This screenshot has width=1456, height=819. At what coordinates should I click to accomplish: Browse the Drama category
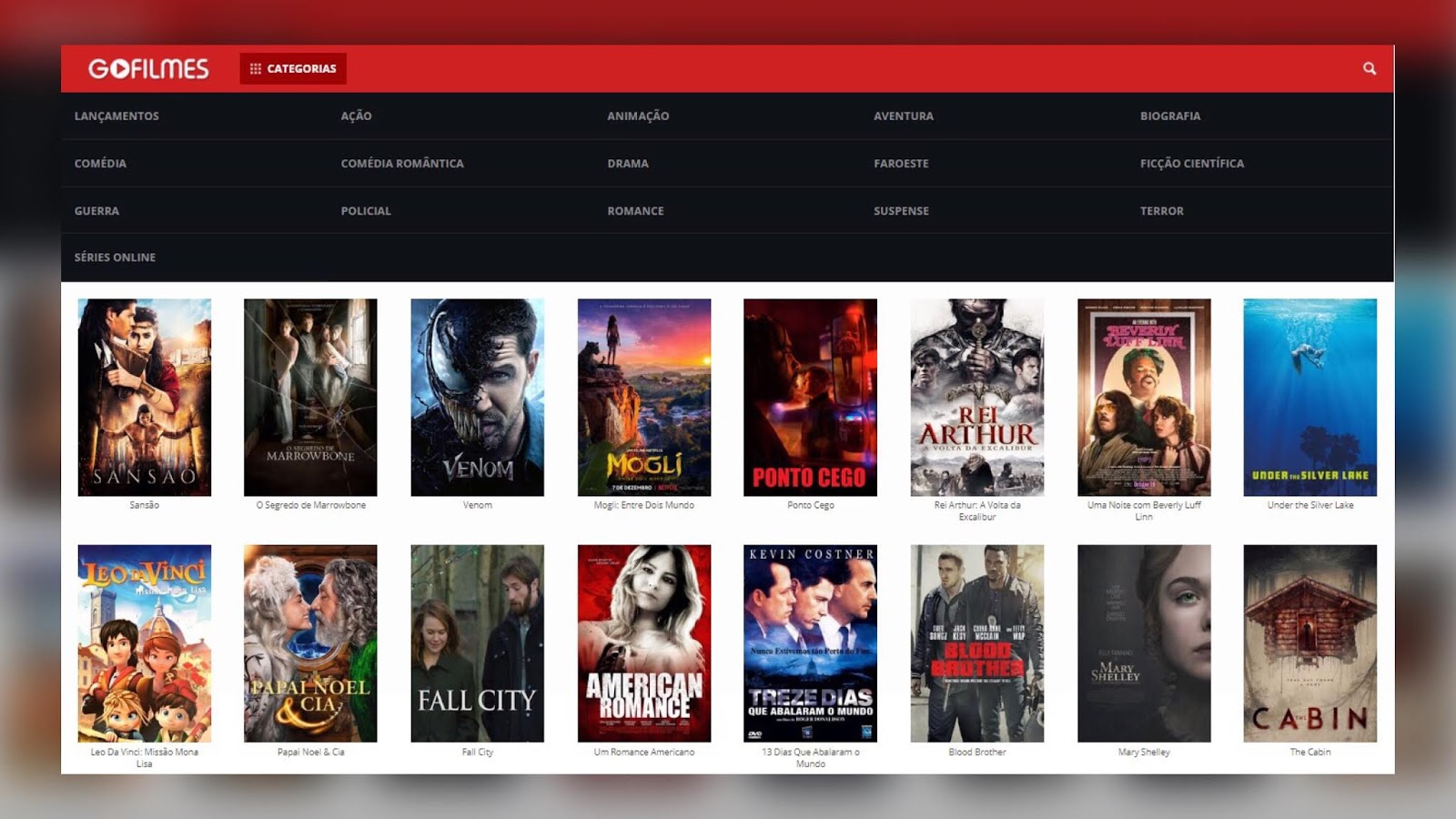pyautogui.click(x=628, y=163)
